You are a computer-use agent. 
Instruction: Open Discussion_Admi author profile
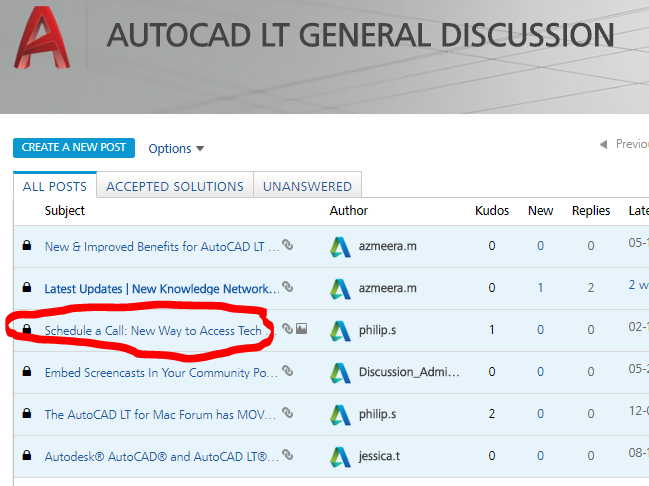point(409,372)
